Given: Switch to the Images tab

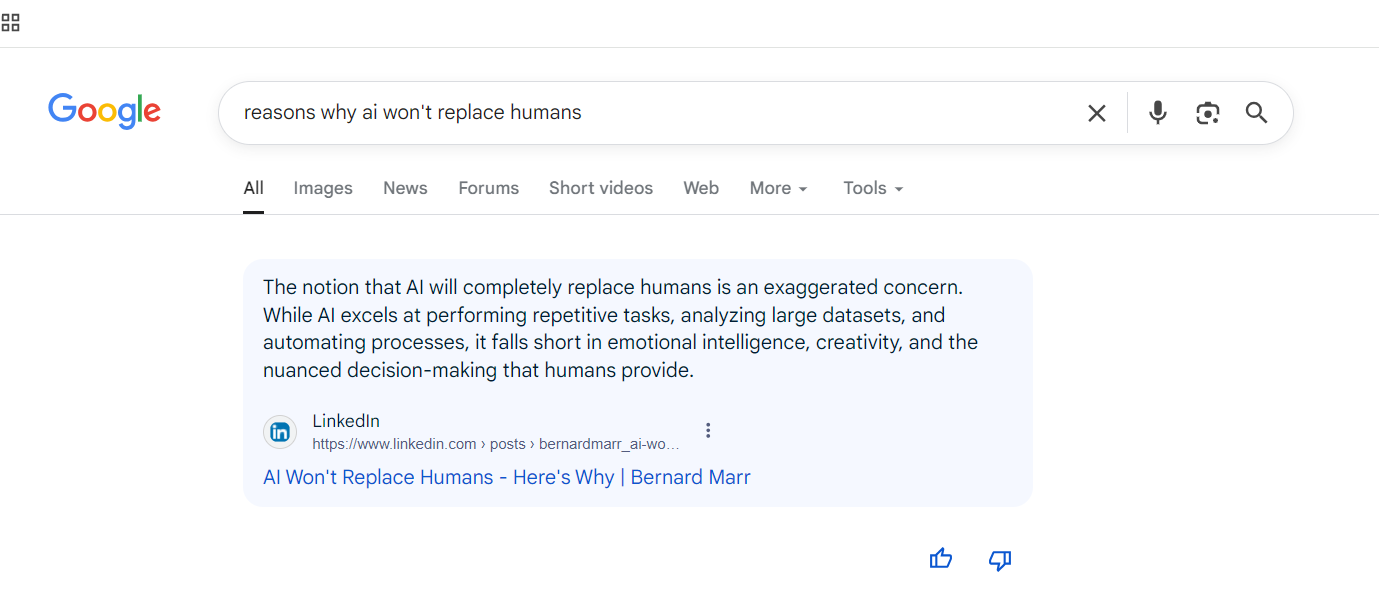Looking at the screenshot, I should [x=323, y=188].
